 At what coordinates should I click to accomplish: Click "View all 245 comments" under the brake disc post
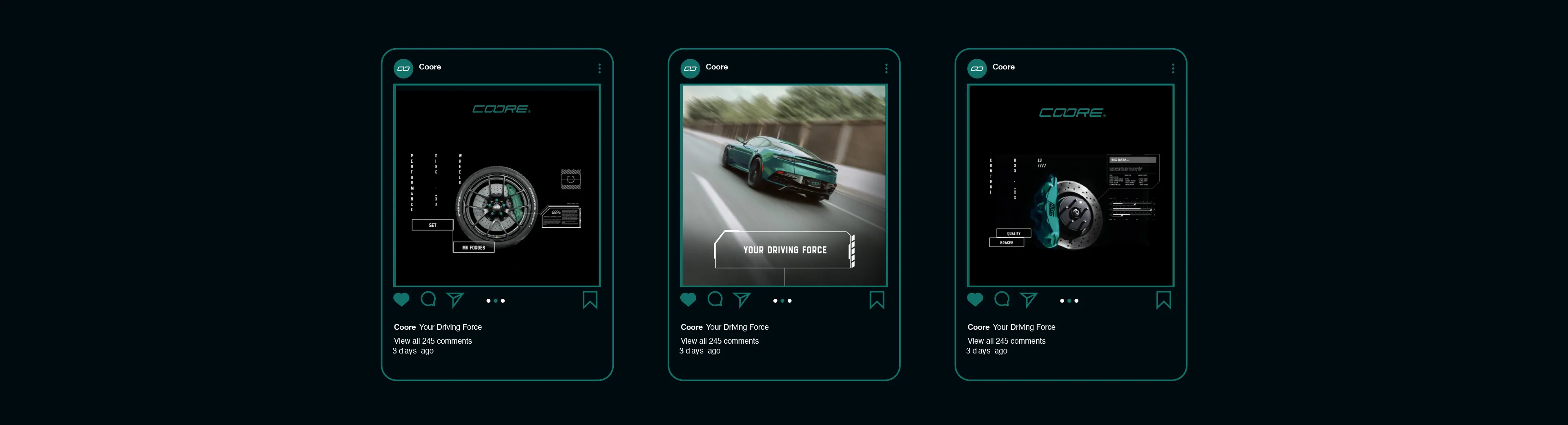[x=1006, y=341]
